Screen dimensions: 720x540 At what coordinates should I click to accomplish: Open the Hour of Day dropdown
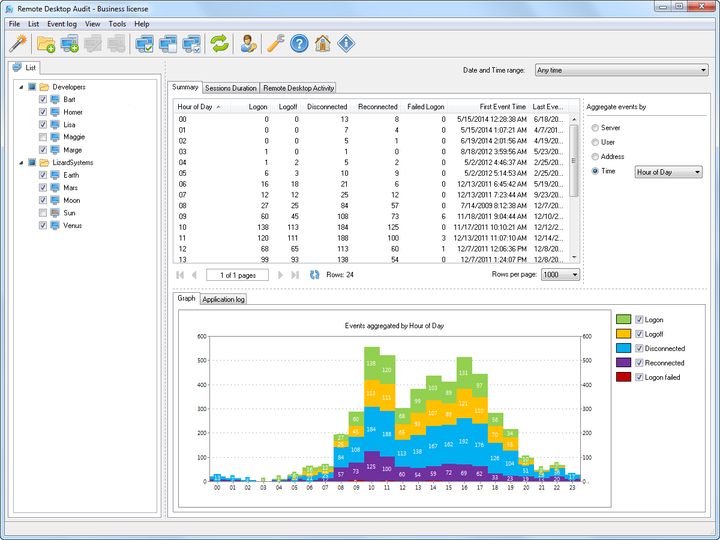pyautogui.click(x=668, y=172)
